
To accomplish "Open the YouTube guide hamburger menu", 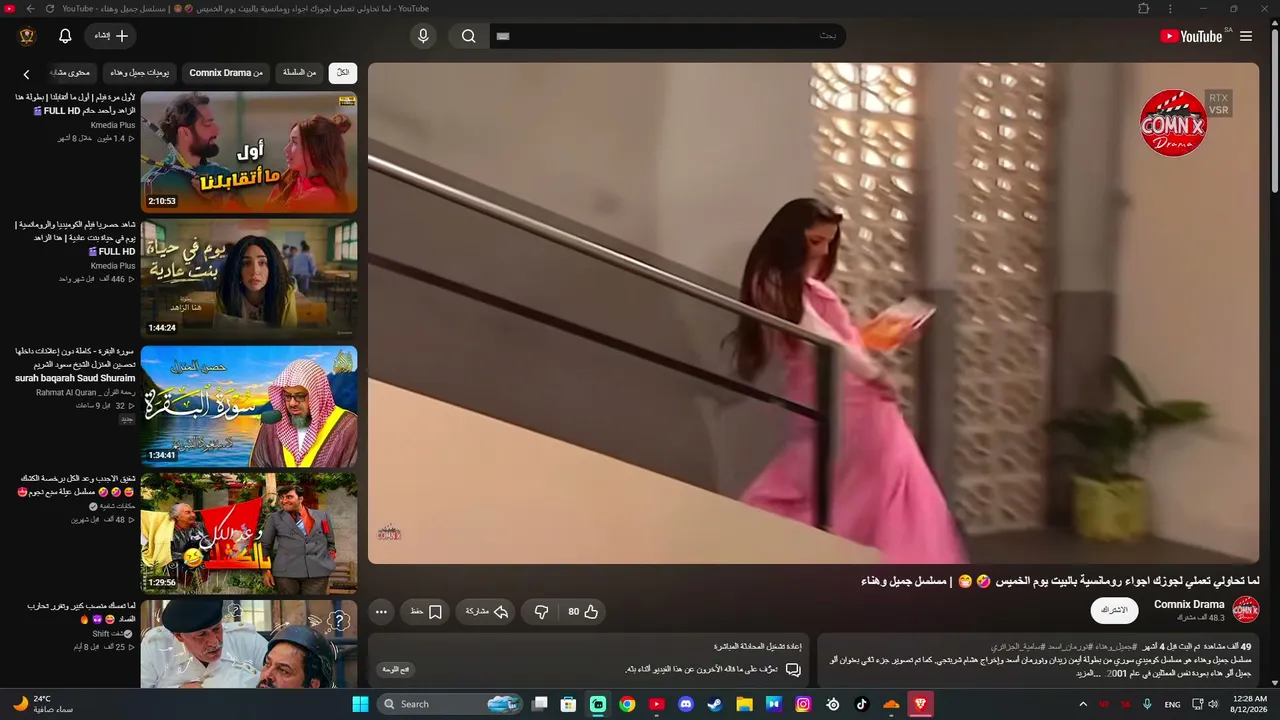I will [x=1246, y=36].
